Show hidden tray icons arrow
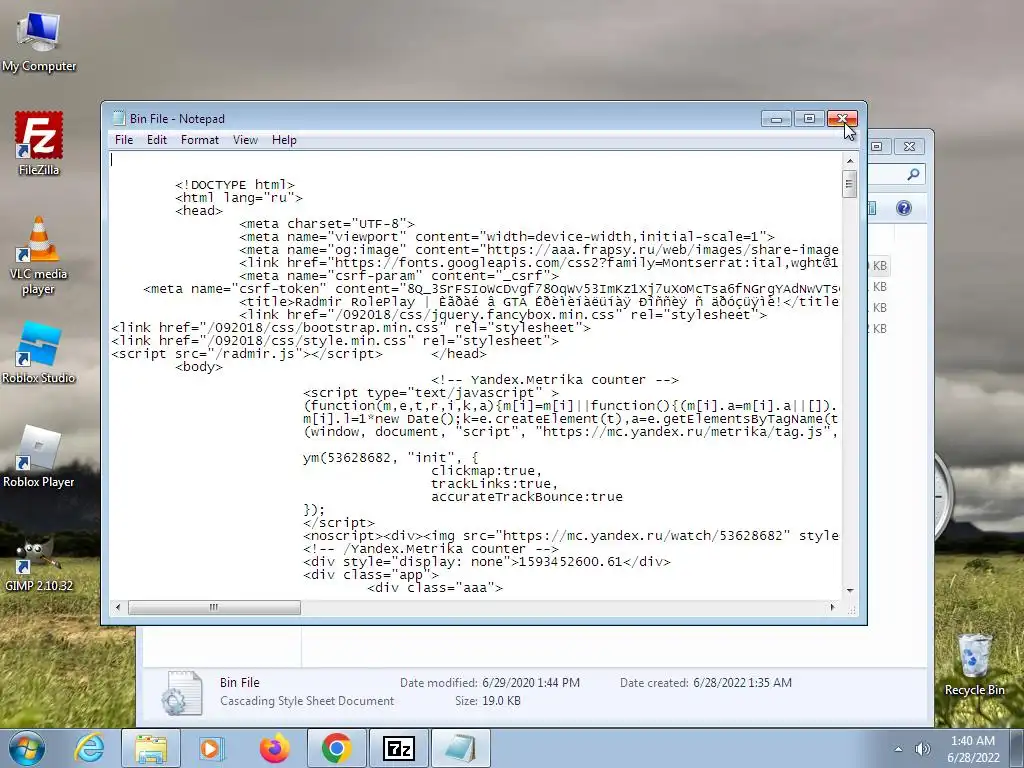 [899, 749]
